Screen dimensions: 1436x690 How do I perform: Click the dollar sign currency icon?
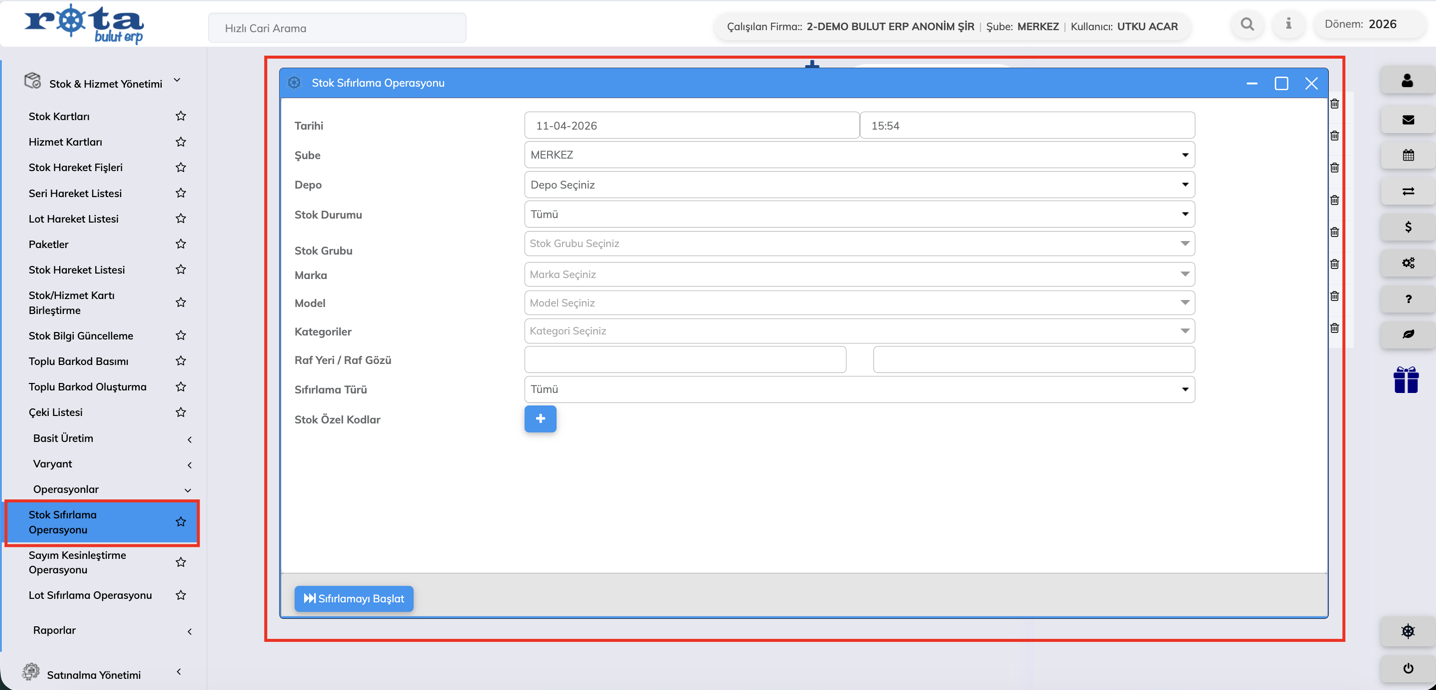tap(1407, 227)
